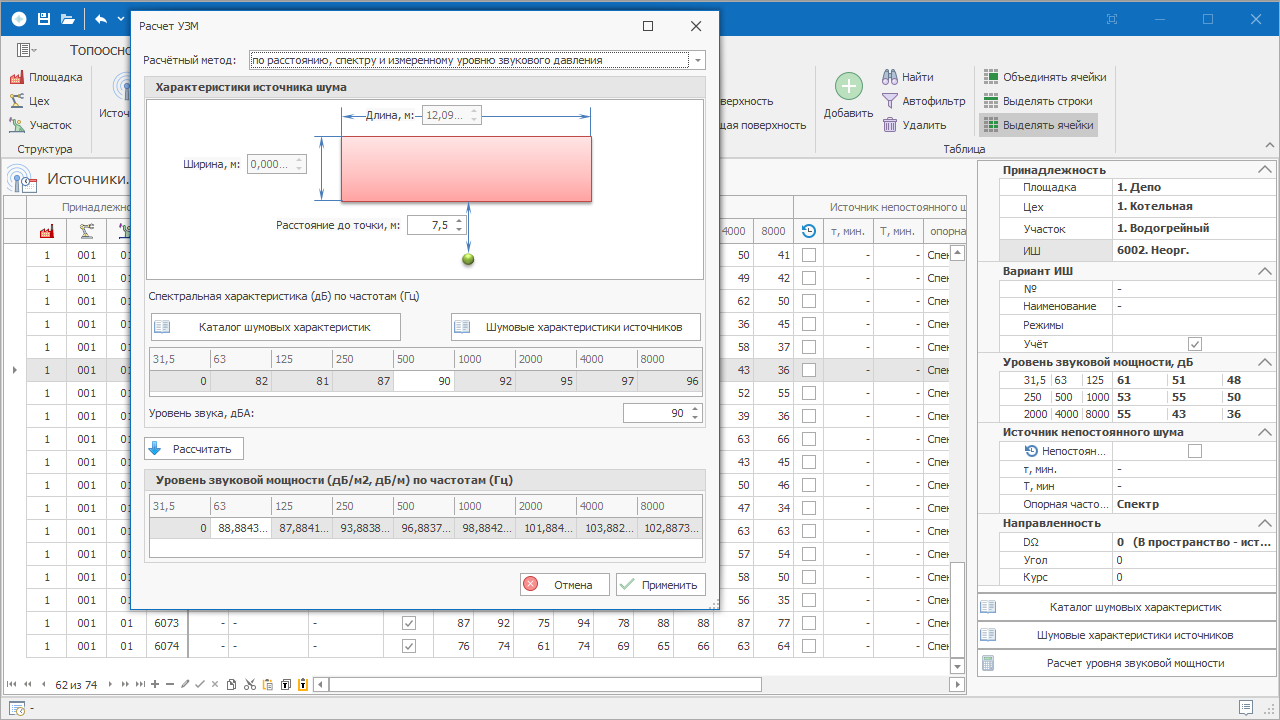Cut using the scissors icon

click(x=250, y=685)
